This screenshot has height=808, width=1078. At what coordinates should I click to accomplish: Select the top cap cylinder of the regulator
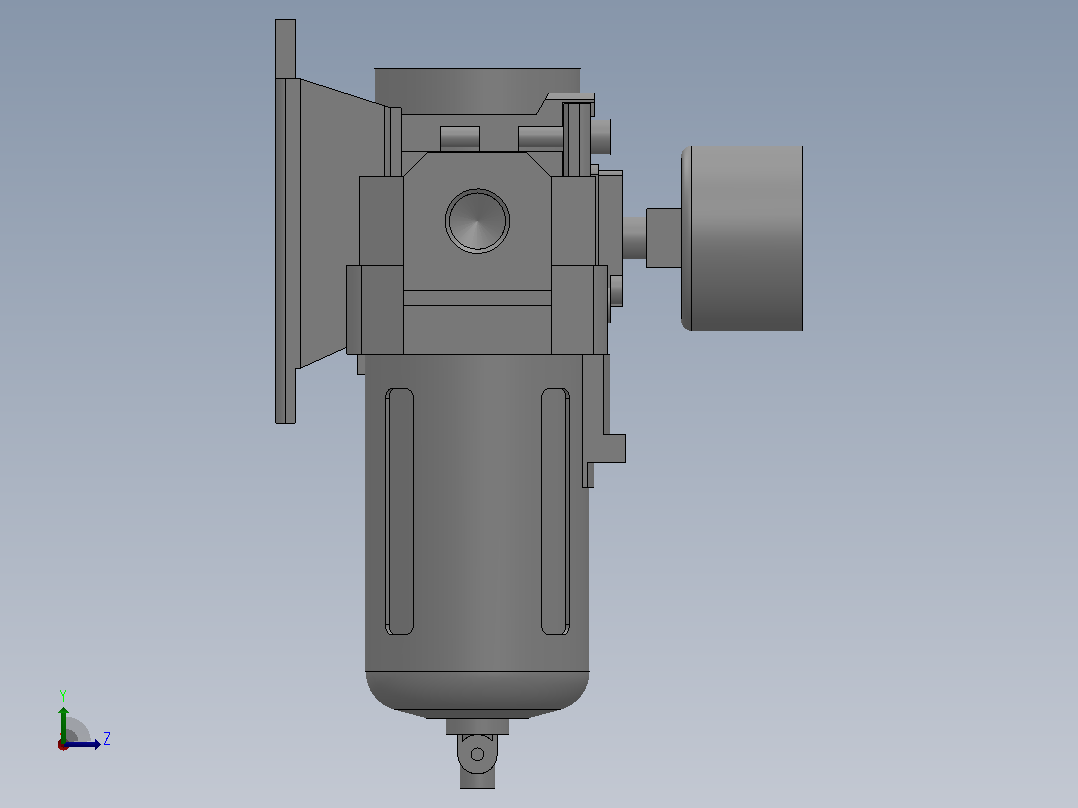477,91
